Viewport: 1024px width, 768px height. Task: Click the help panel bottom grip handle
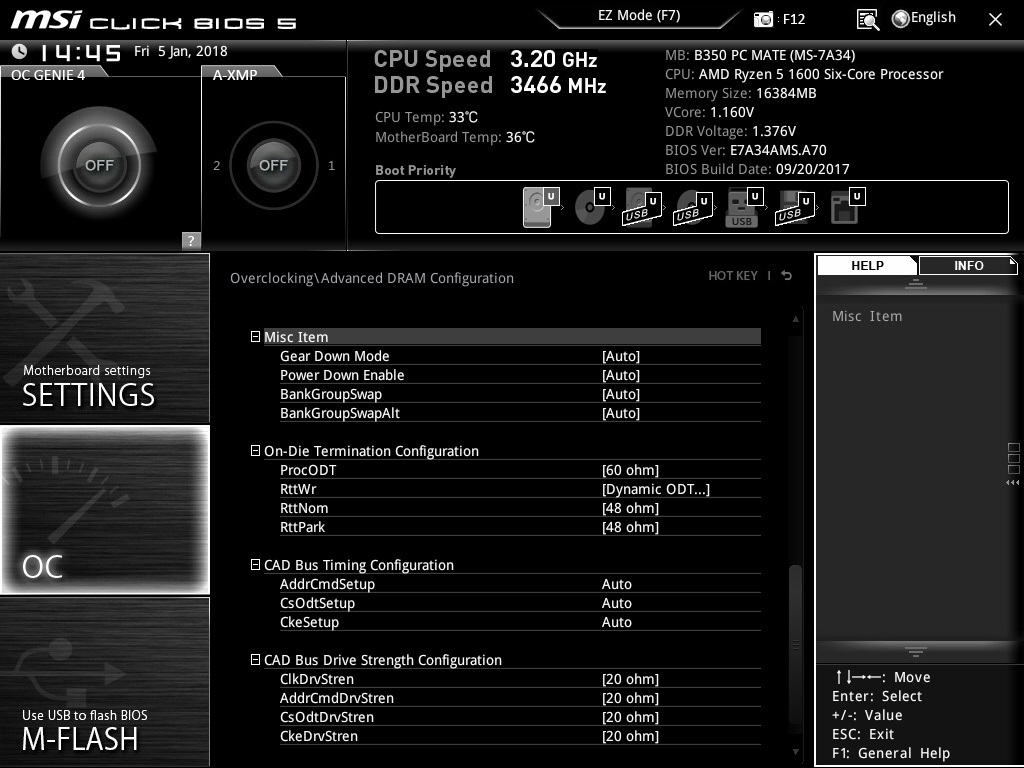pyautogui.click(x=916, y=651)
